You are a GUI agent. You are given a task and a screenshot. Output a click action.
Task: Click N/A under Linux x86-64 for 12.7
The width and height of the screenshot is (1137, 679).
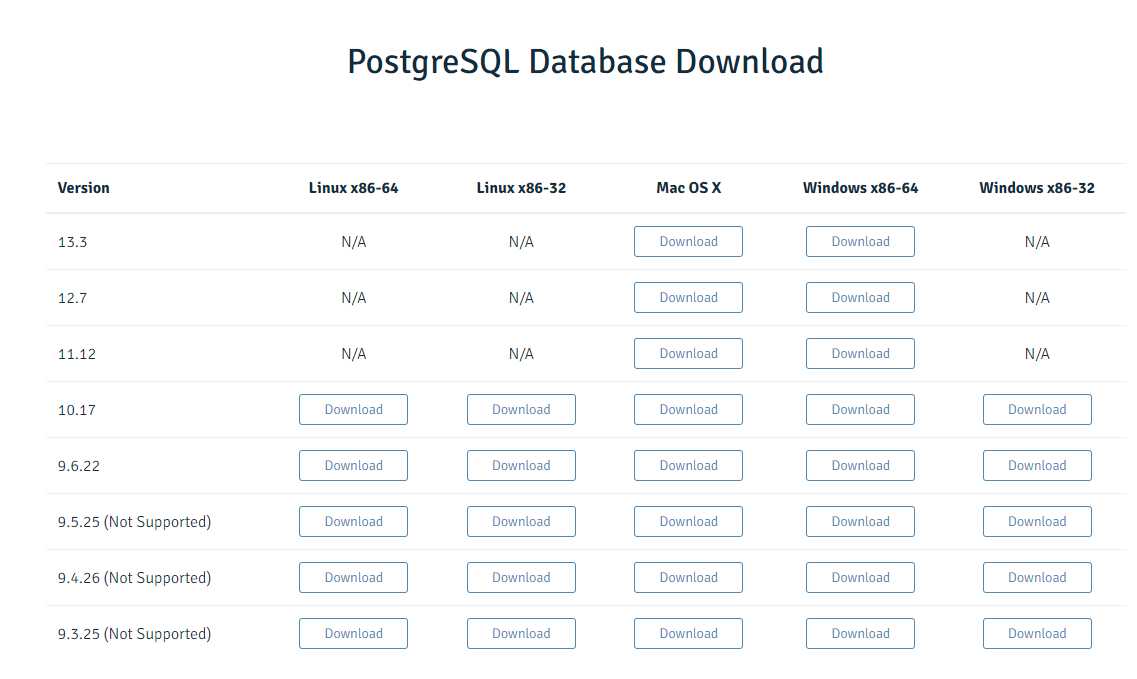(353, 298)
